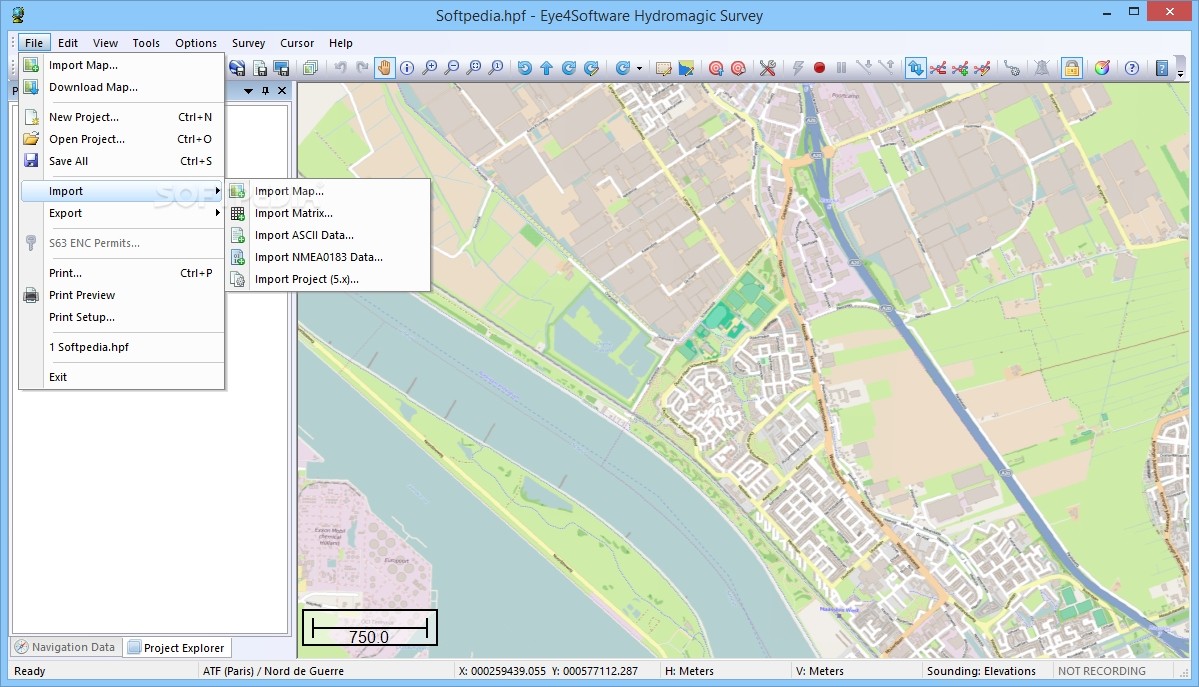This screenshot has width=1199, height=687.
Task: Toggle the padlock lock button
Action: tap(1071, 68)
